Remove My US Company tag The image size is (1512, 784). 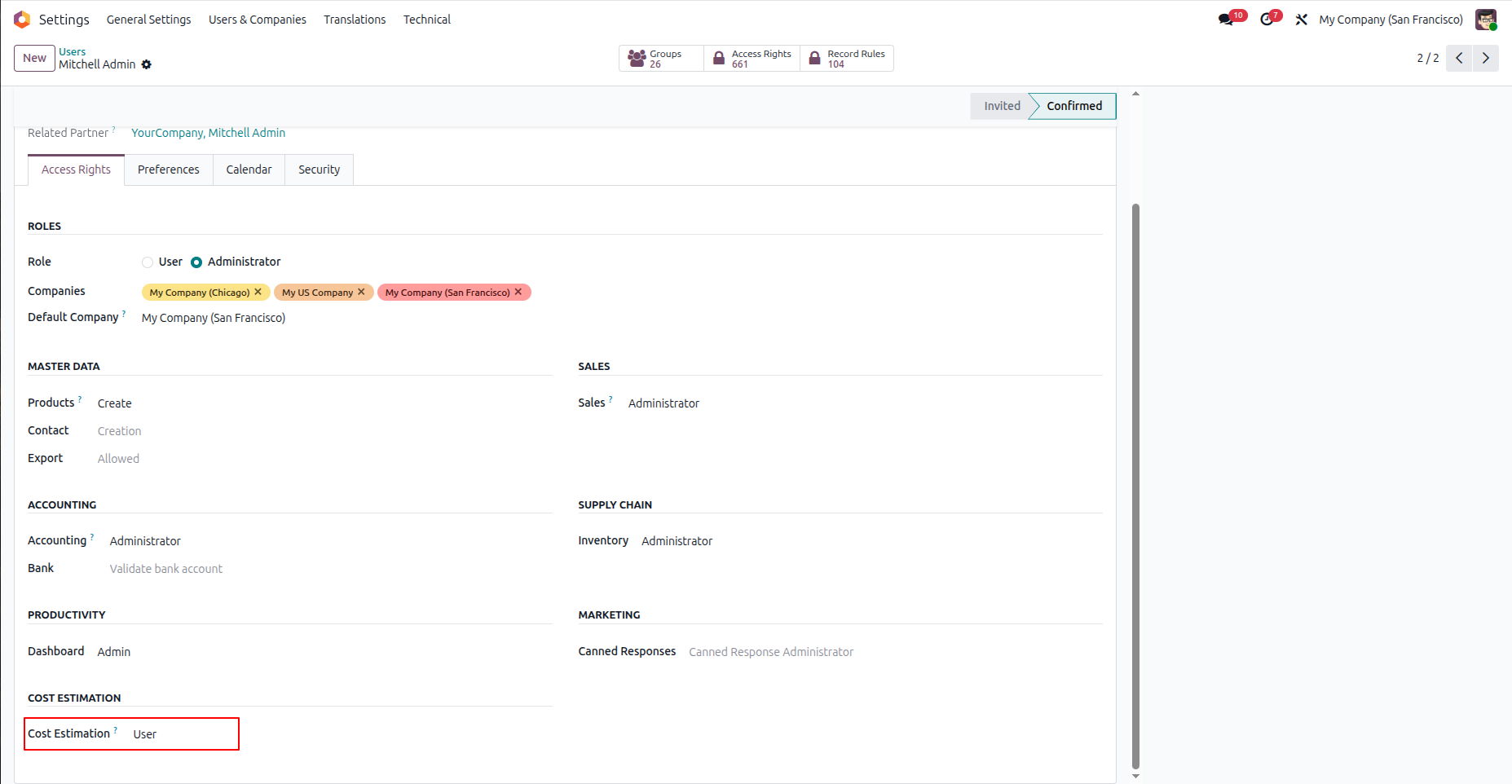tap(361, 292)
